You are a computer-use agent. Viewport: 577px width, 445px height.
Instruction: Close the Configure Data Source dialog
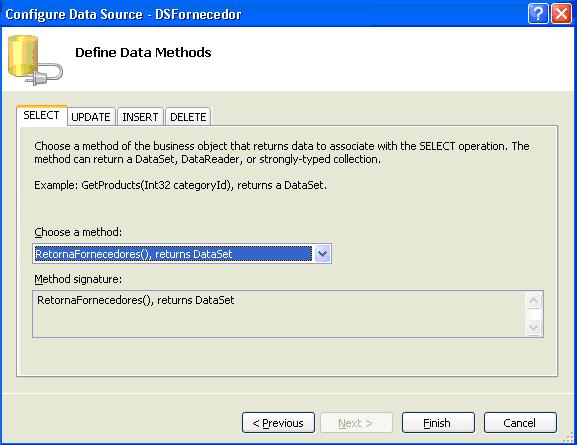point(561,14)
